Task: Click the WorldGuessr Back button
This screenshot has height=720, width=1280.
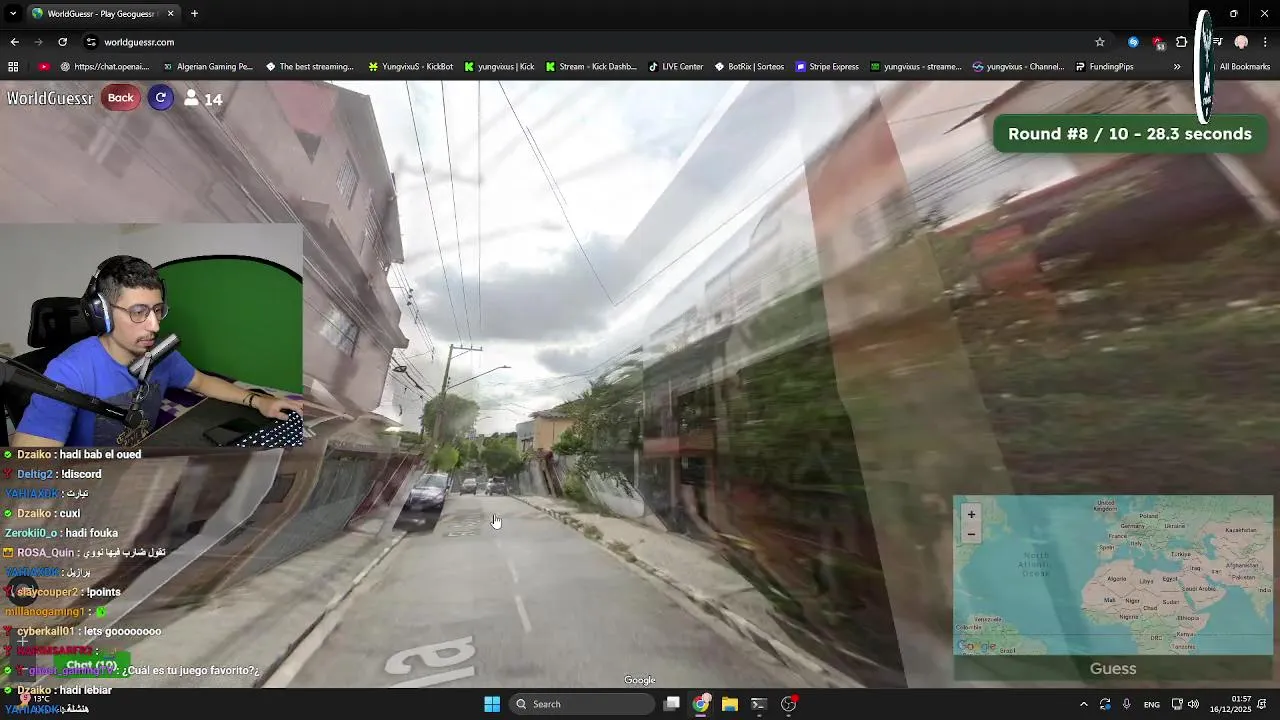Action: (x=121, y=98)
